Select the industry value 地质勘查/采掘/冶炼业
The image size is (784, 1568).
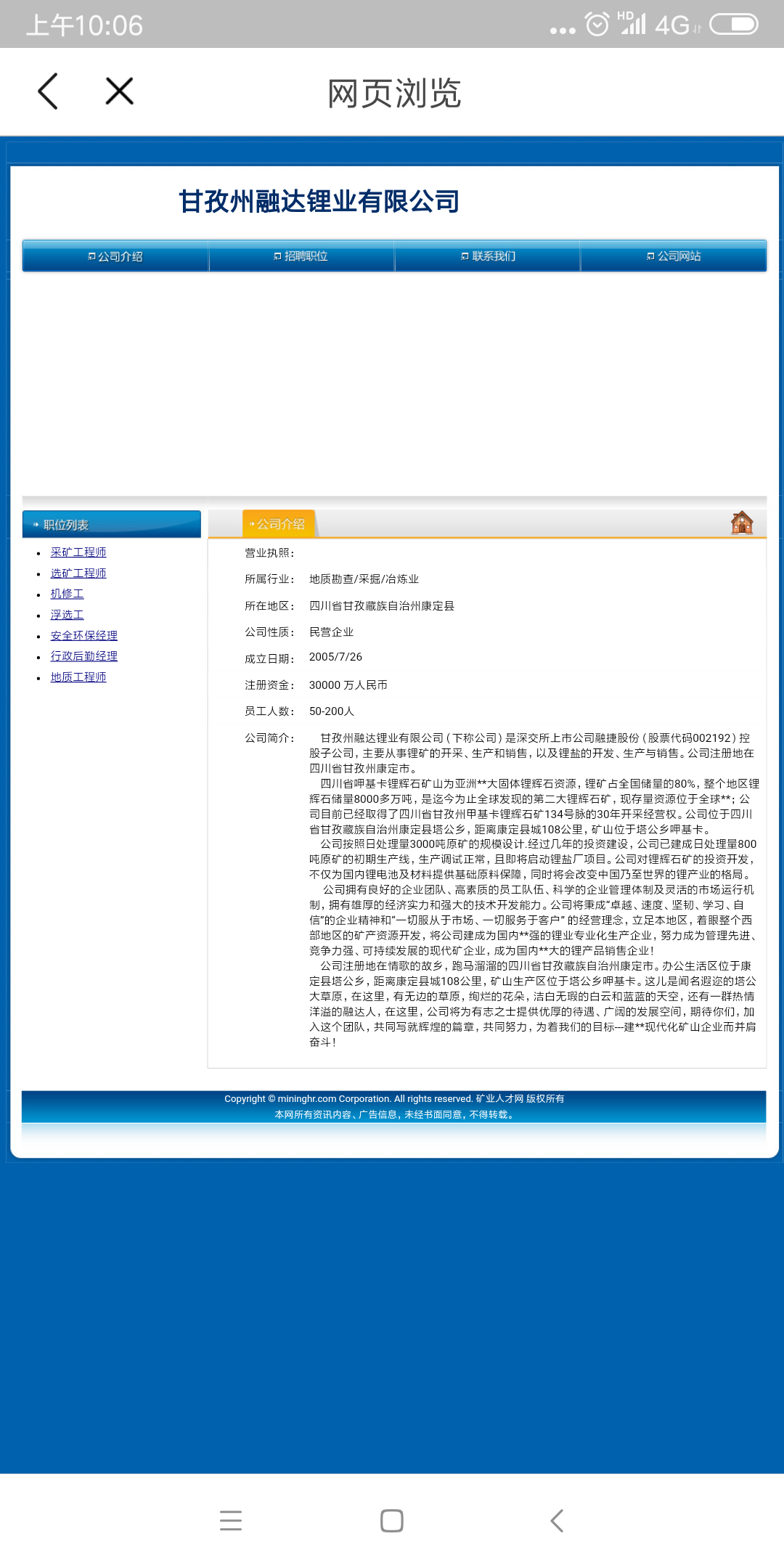pos(364,579)
